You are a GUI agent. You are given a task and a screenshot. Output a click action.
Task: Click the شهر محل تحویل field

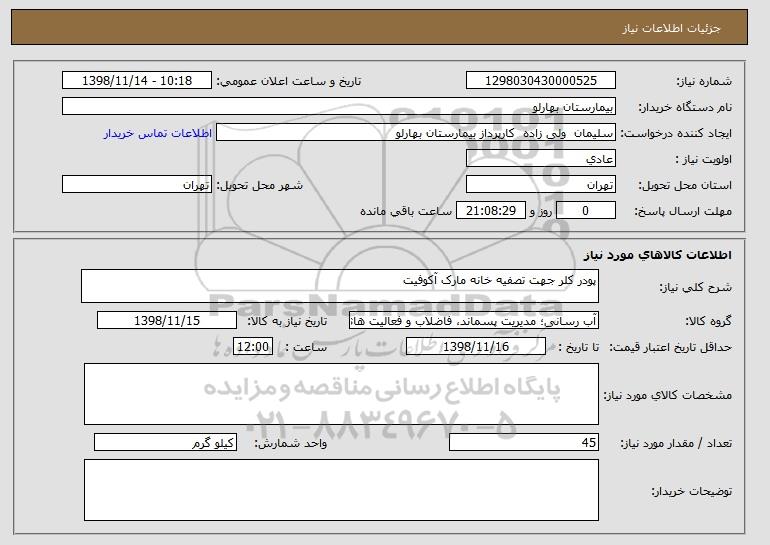[137, 185]
